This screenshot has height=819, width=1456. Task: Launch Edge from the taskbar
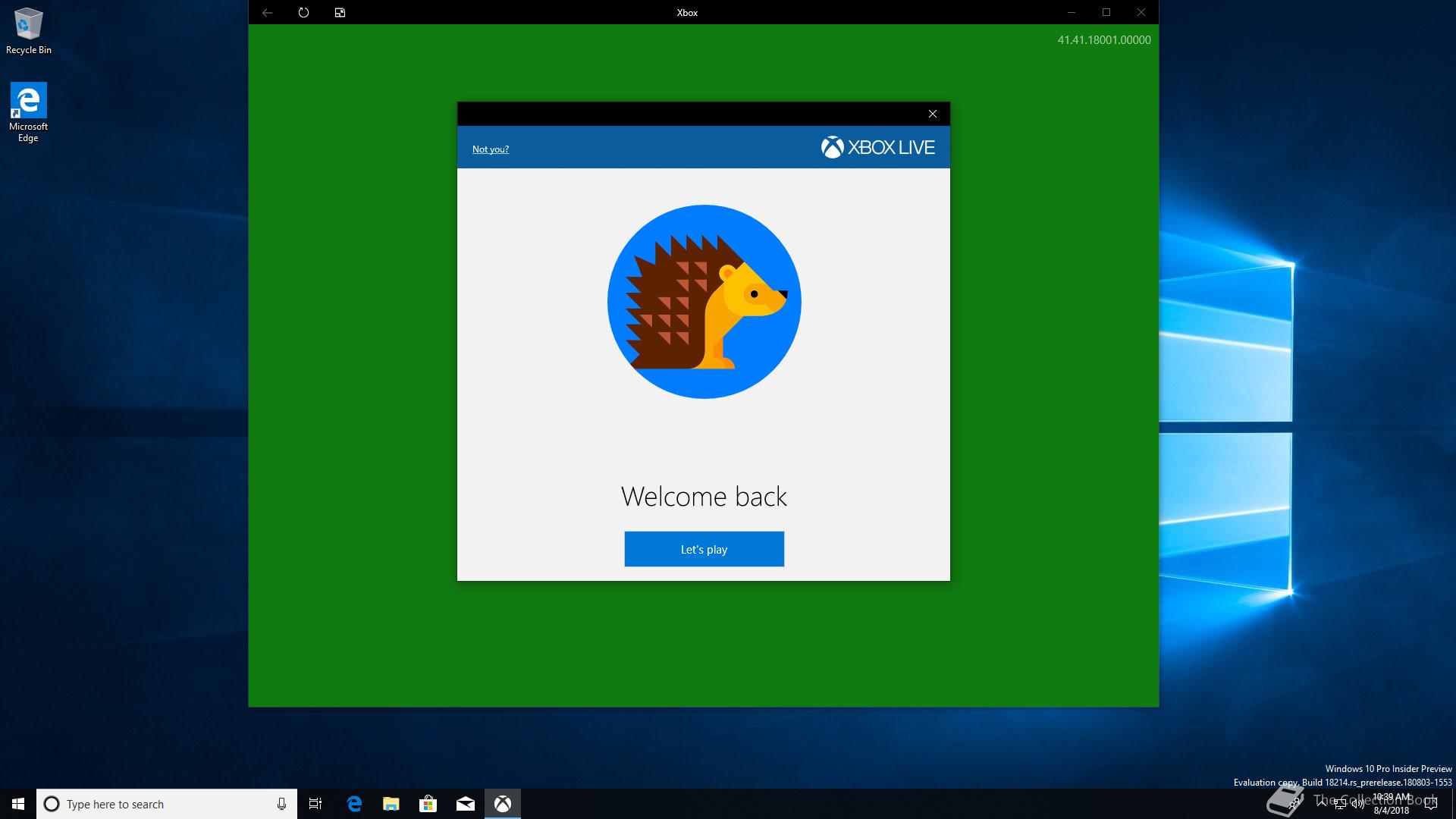pos(354,804)
